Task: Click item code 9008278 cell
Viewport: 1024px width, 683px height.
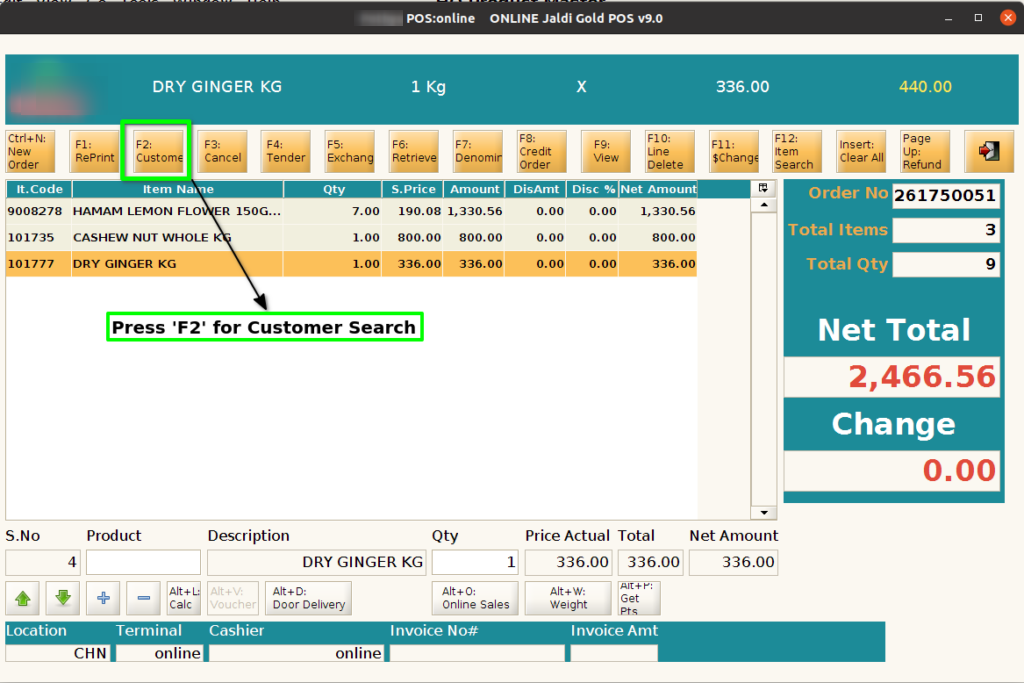Action: [x=39, y=212]
